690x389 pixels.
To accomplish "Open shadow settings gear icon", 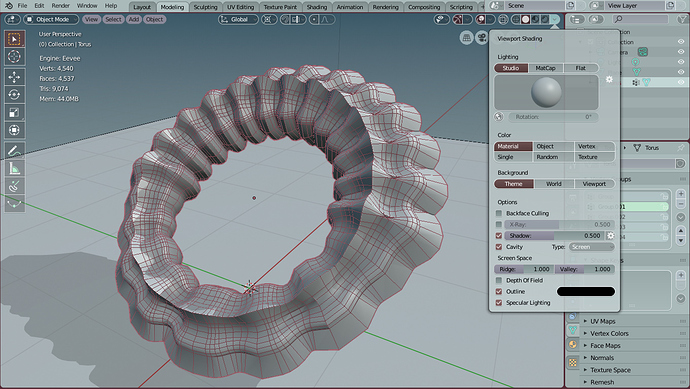I will 611,235.
